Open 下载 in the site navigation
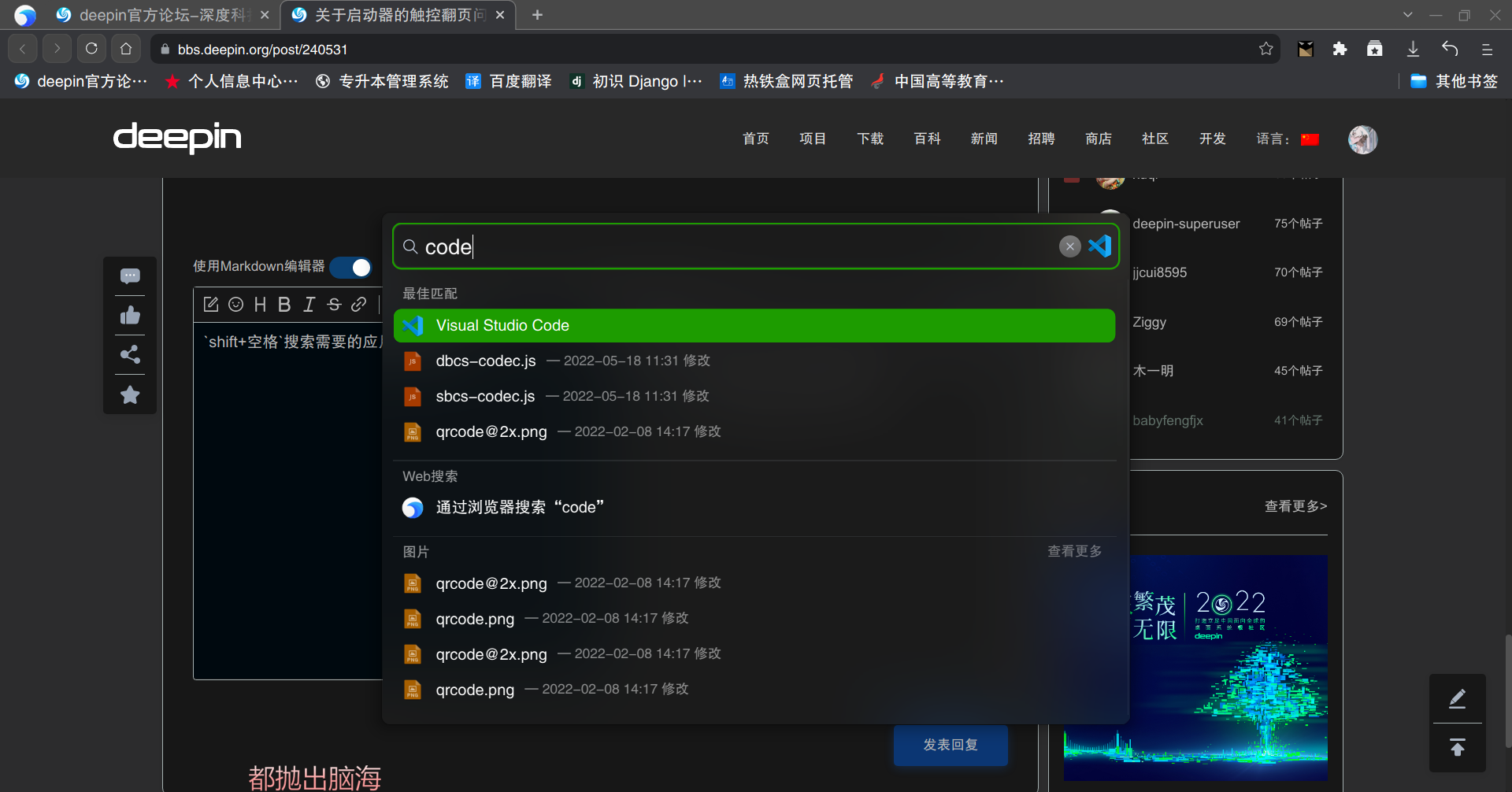Screen dimensions: 1512x792 pyautogui.click(x=870, y=139)
